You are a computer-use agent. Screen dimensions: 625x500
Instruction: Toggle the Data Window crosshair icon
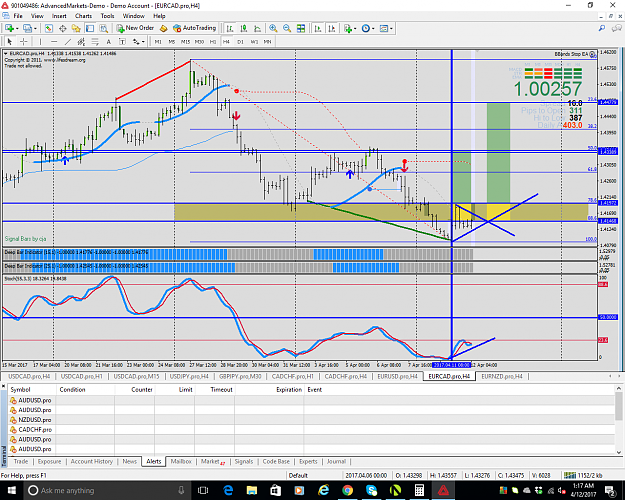click(63, 28)
